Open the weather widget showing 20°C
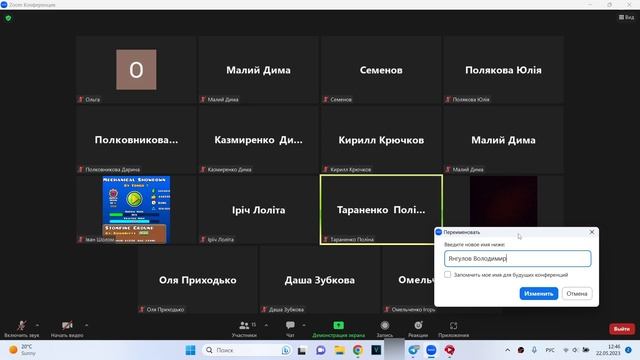The image size is (640, 360). click(22, 350)
